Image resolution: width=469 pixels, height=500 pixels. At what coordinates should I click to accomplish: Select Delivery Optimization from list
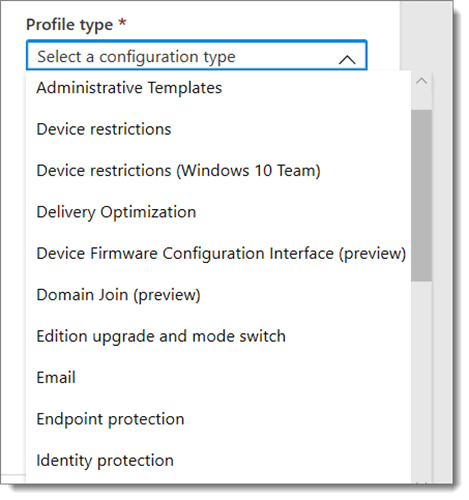116,212
